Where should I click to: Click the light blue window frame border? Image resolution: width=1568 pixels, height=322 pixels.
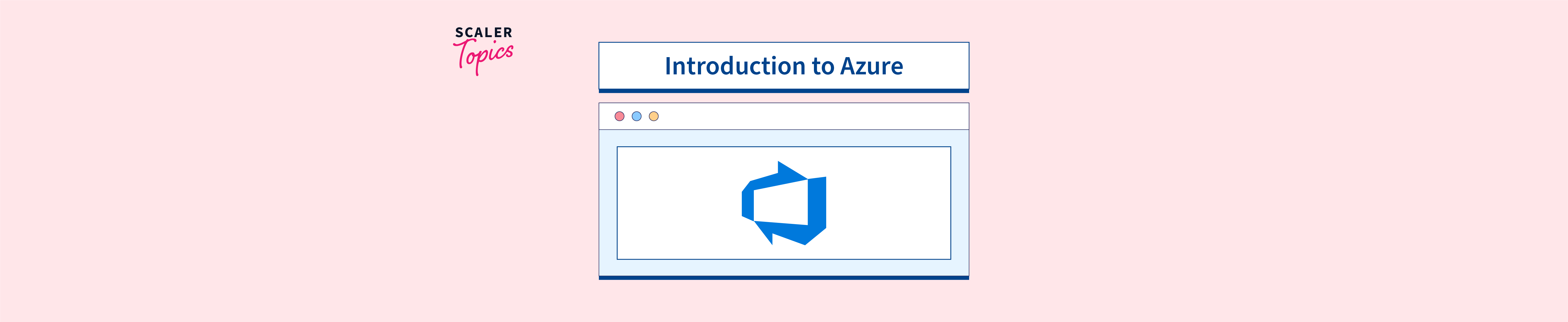tap(607, 204)
